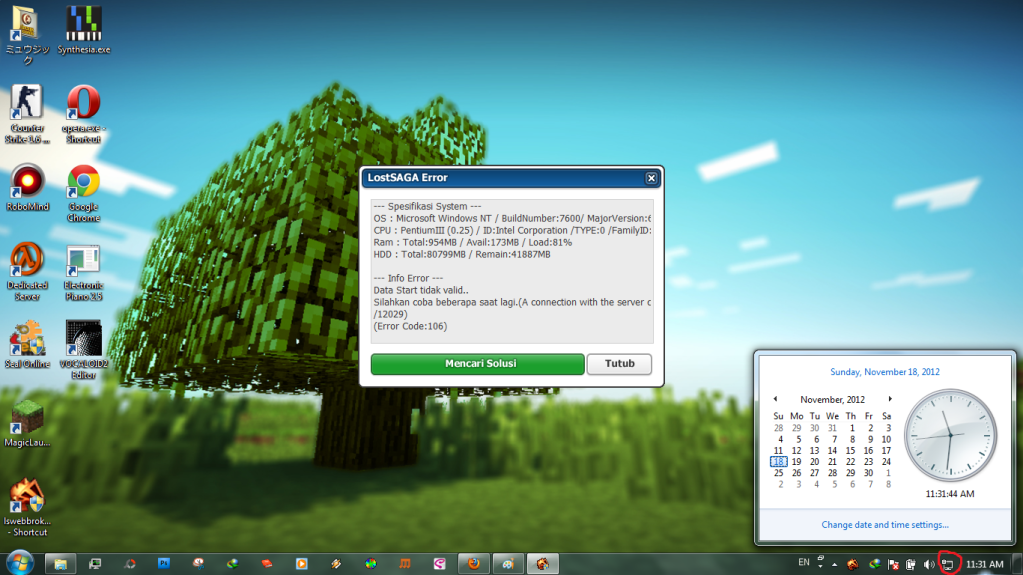Switch to Firefox on the taskbar
The image size is (1023, 575).
(x=474, y=563)
